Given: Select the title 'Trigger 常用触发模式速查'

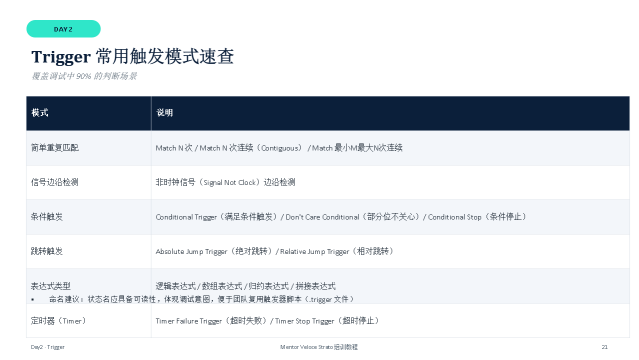Looking at the screenshot, I should tap(132, 56).
